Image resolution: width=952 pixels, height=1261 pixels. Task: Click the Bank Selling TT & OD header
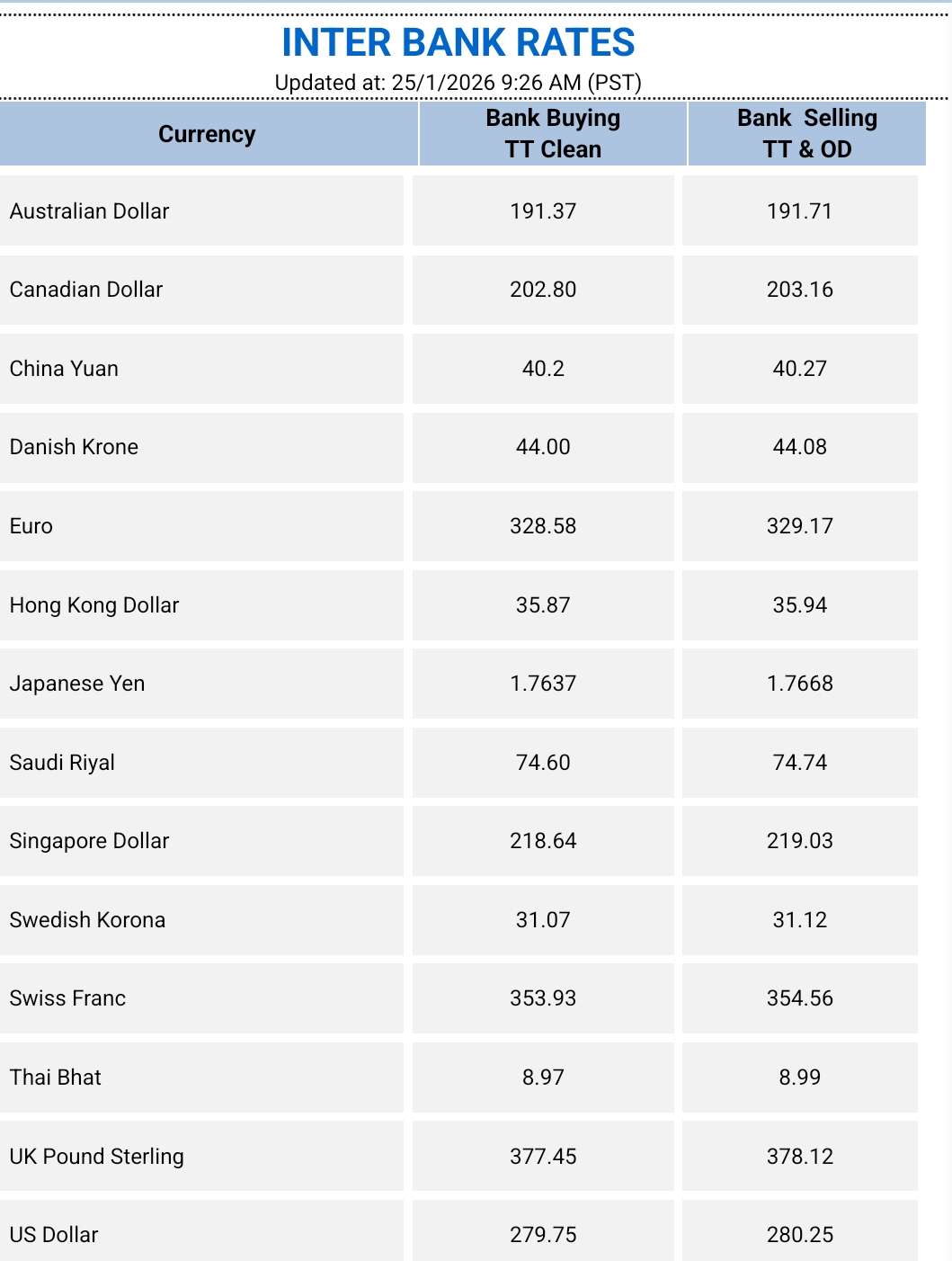click(807, 133)
